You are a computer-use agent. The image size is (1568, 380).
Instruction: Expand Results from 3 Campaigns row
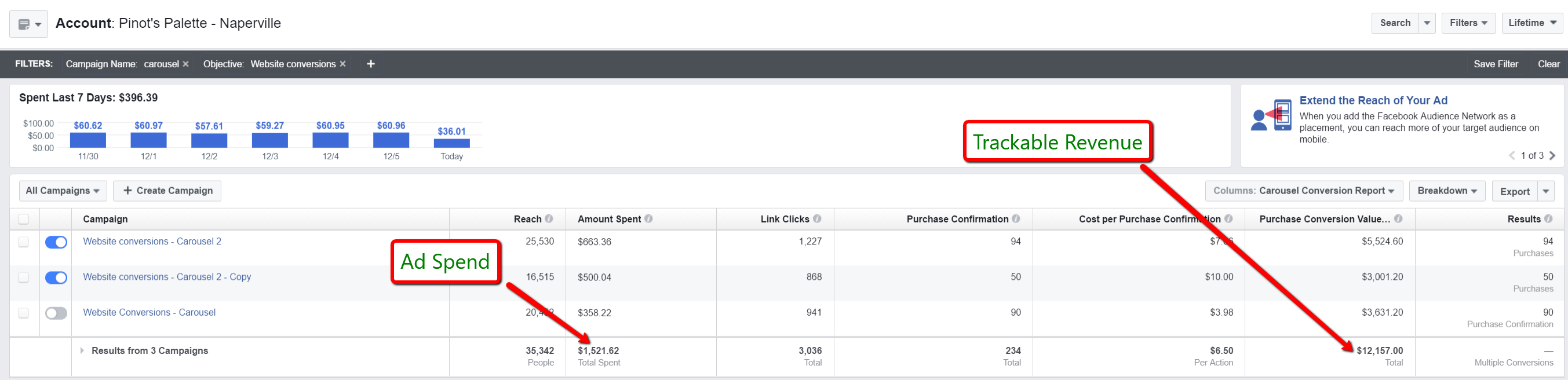(x=82, y=351)
